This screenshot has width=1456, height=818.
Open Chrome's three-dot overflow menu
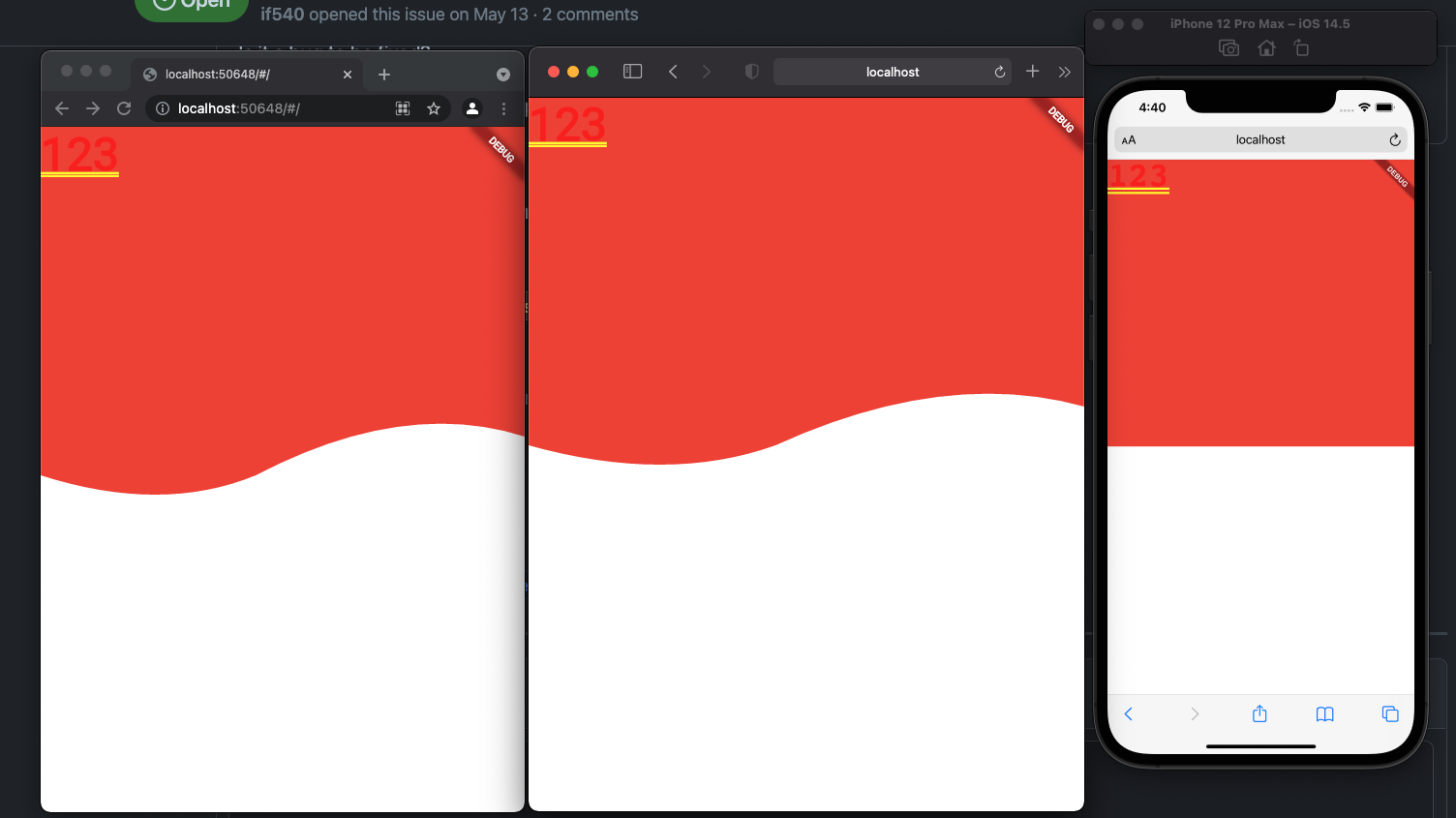(503, 108)
